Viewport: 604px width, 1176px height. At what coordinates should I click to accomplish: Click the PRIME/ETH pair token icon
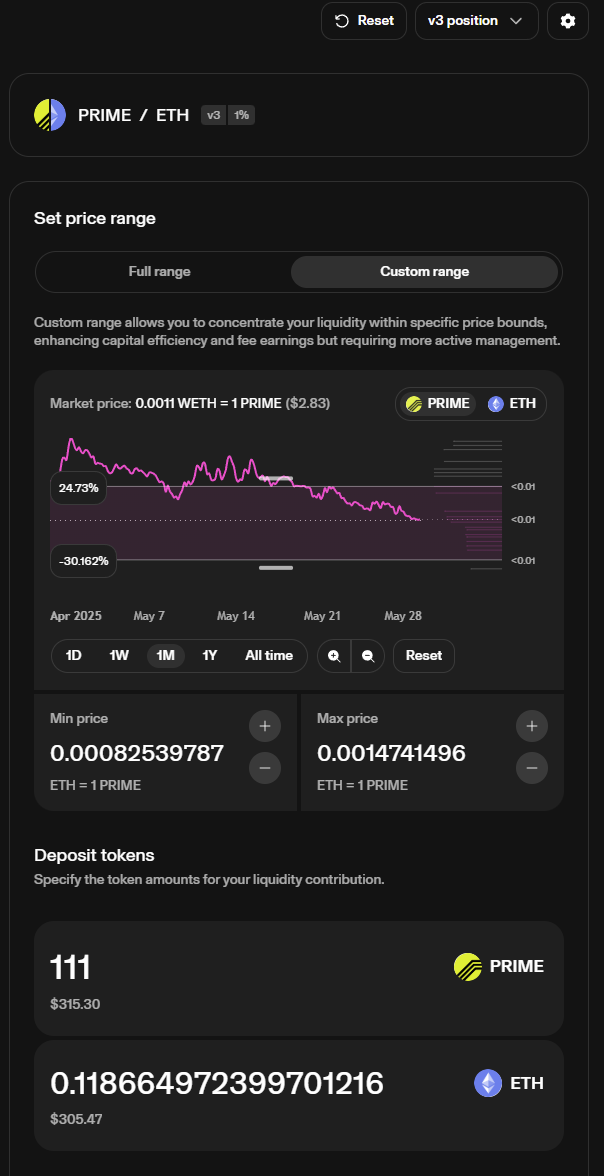point(49,115)
